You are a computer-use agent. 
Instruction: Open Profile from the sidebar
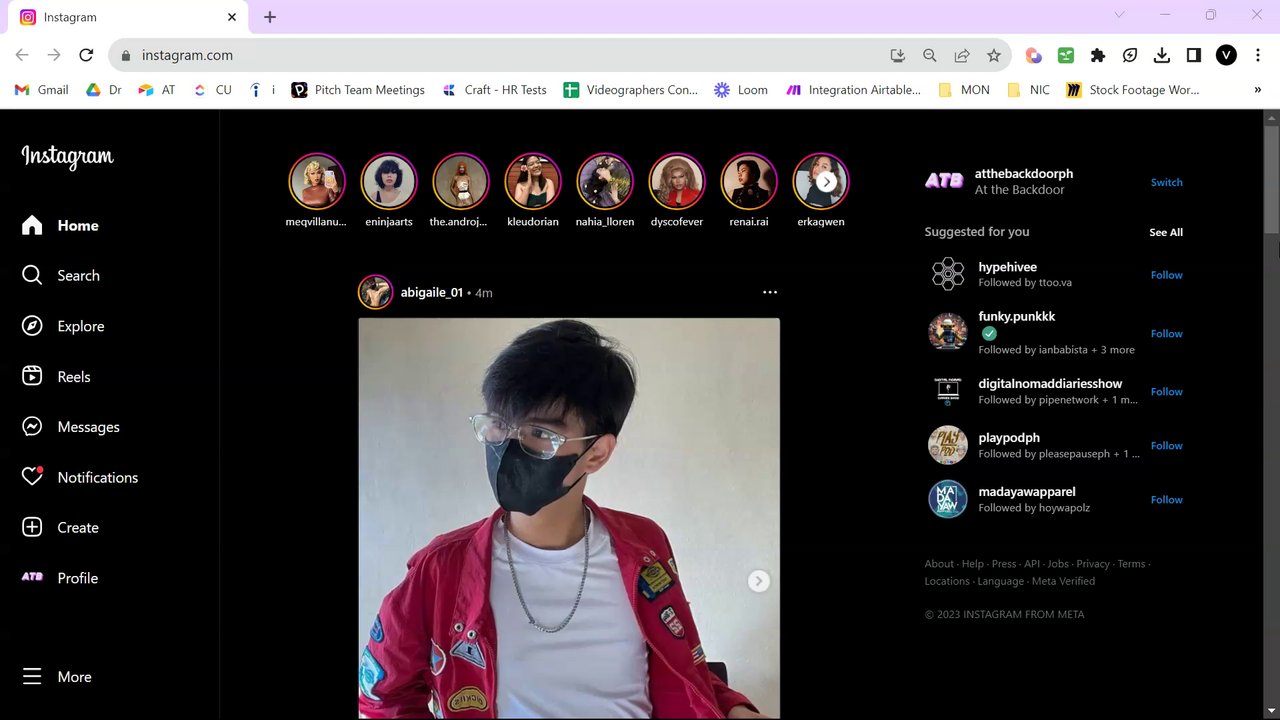(60, 577)
